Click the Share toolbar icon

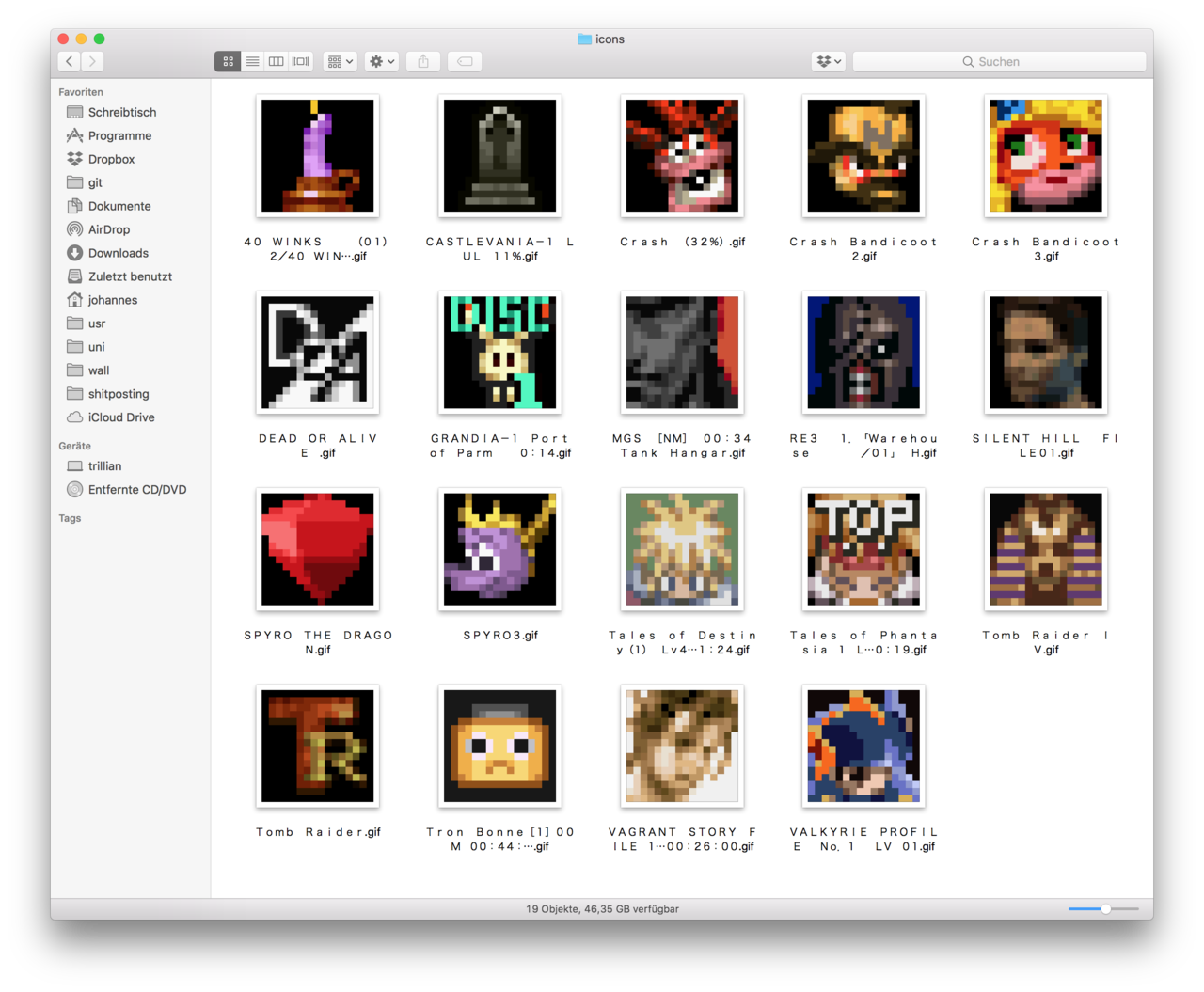pos(423,61)
